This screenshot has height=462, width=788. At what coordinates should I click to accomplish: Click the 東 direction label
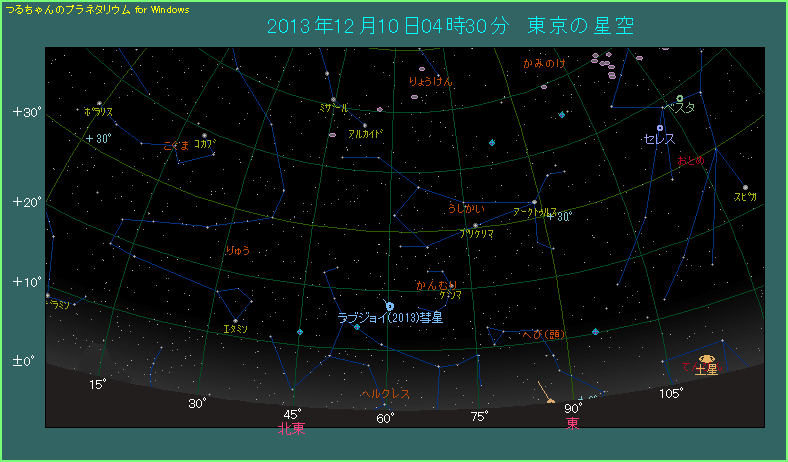(572, 424)
